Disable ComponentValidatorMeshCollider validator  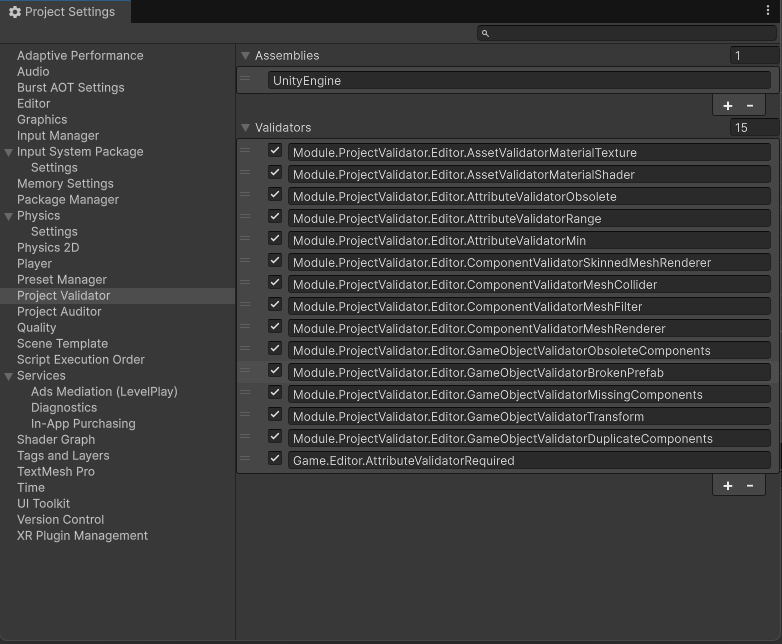[x=275, y=282]
